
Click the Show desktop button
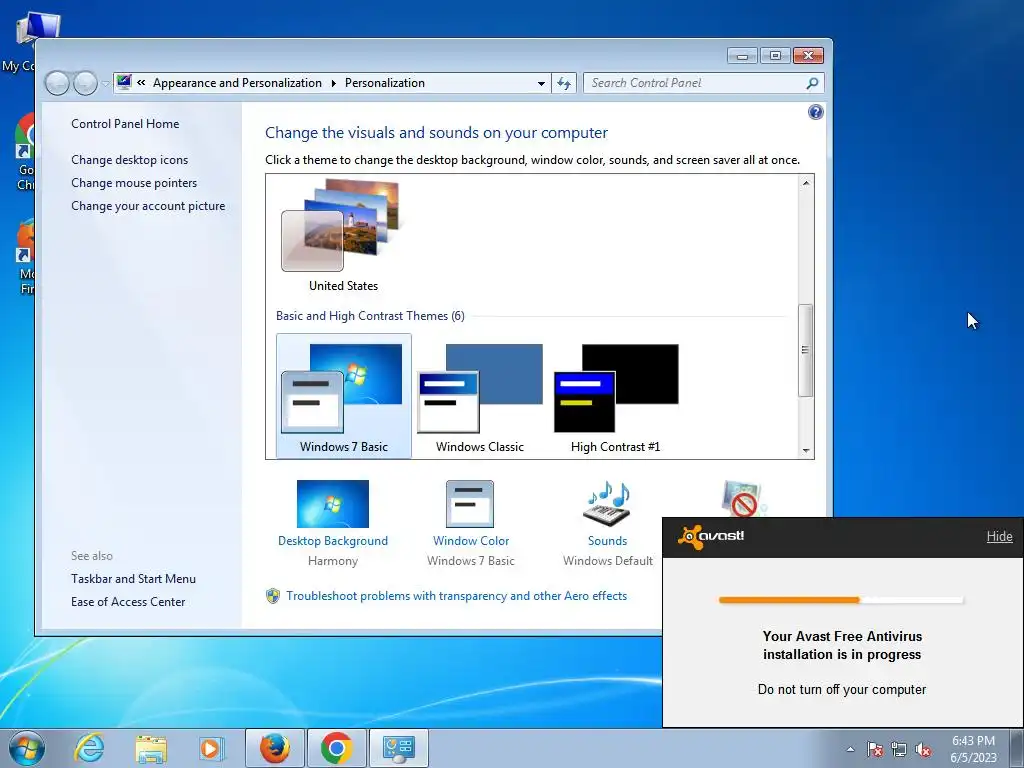tap(1018, 748)
